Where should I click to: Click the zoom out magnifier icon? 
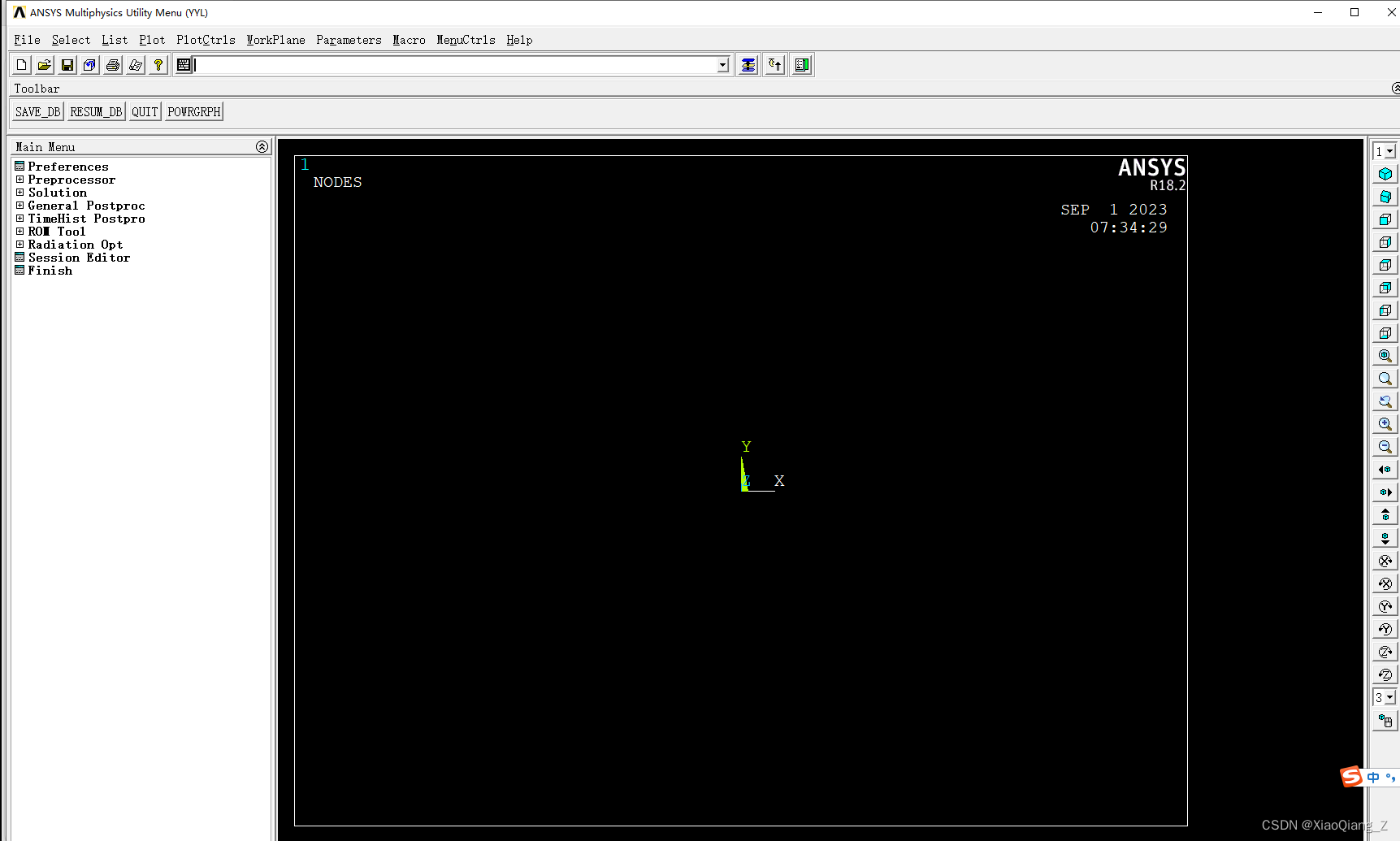1385,447
